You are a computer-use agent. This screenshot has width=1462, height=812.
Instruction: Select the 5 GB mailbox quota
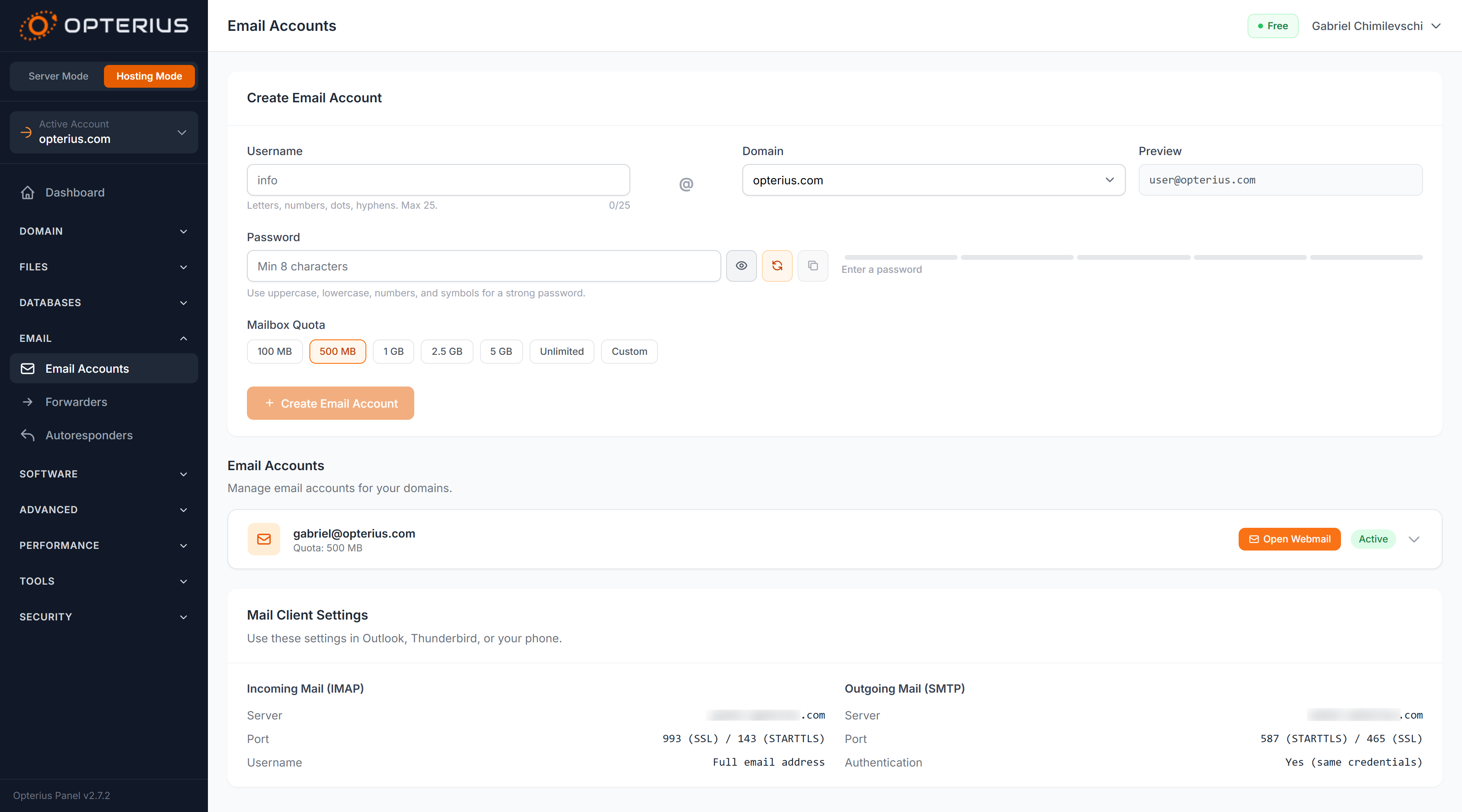(x=501, y=351)
